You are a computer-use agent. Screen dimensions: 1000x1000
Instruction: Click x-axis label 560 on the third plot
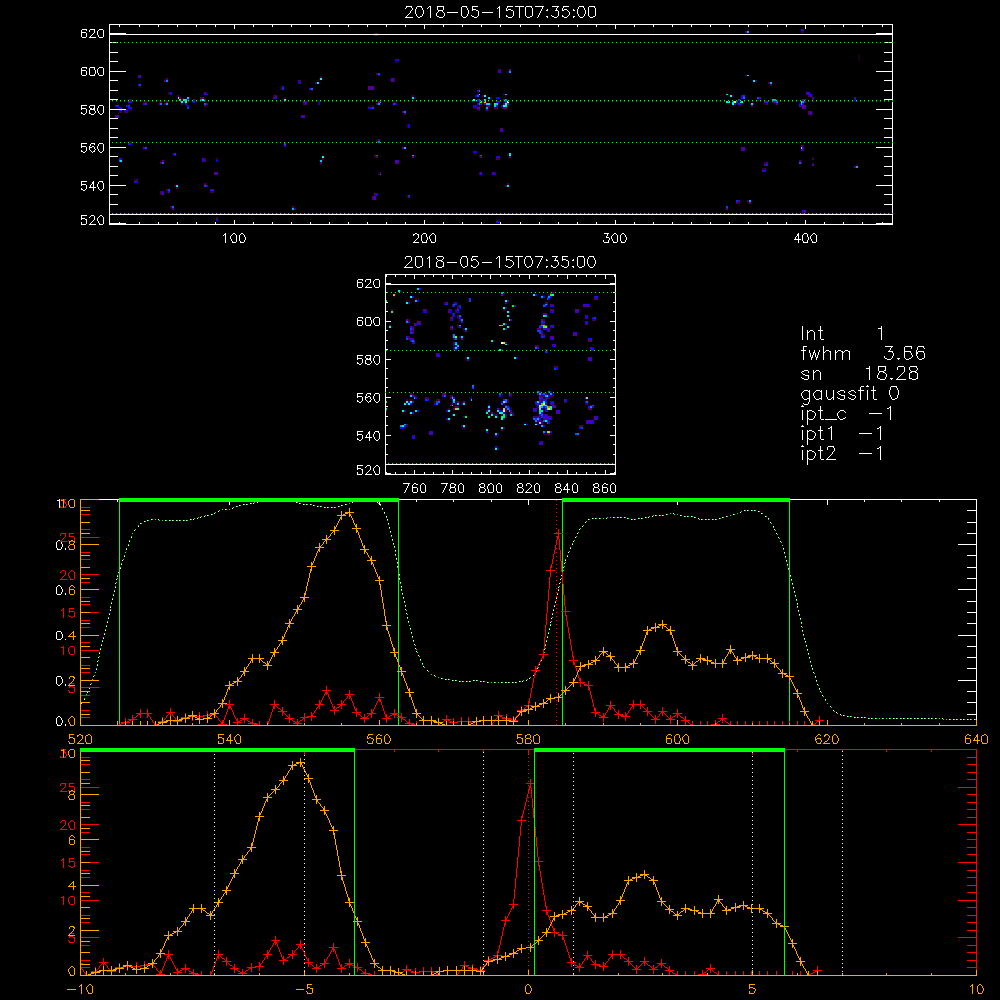pos(379,739)
